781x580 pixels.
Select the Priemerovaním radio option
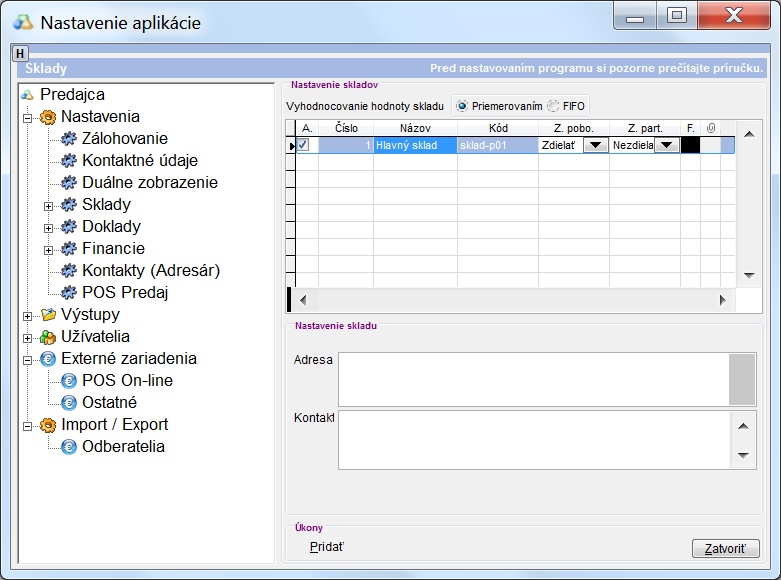click(x=462, y=105)
